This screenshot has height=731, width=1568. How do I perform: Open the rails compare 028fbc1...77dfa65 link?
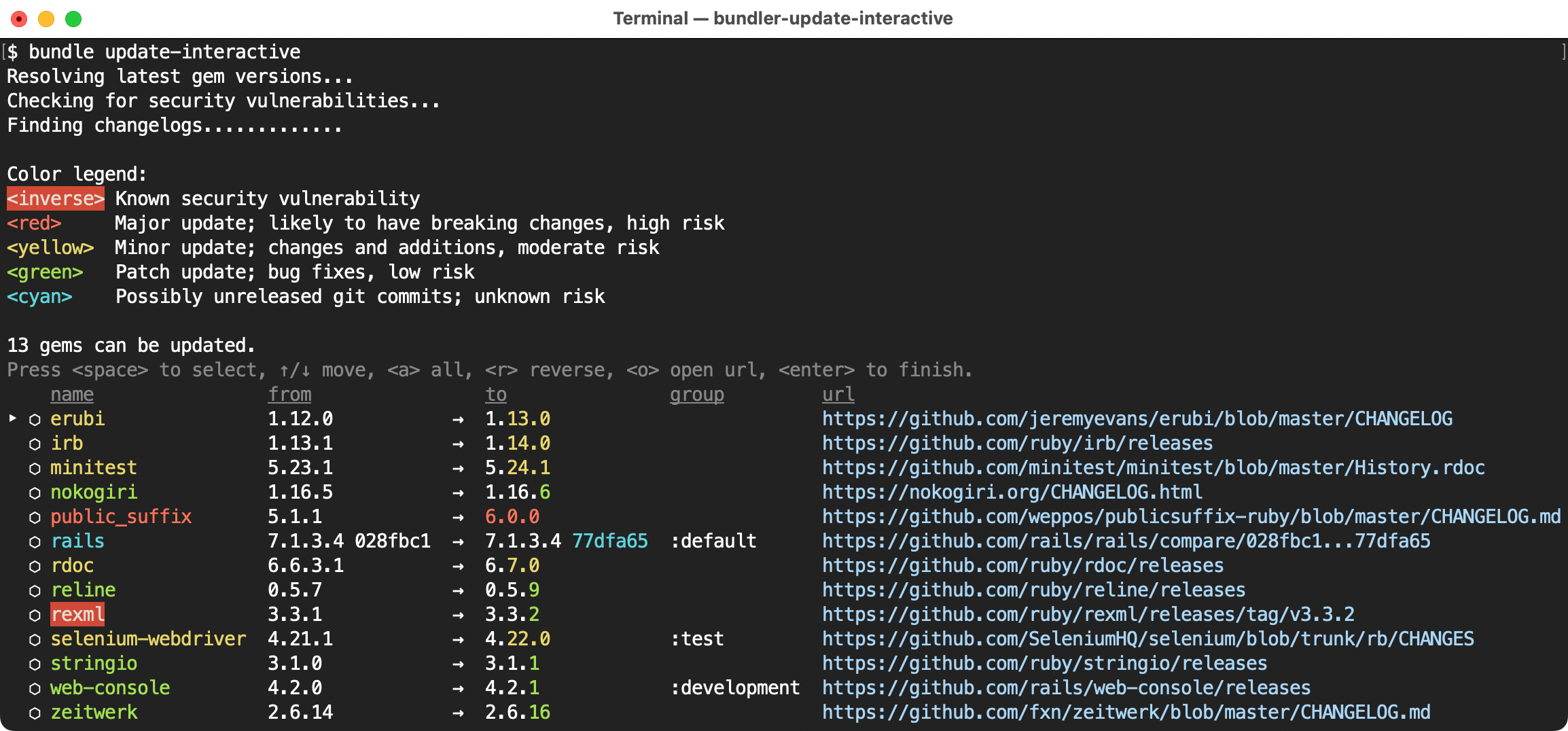(x=1126, y=541)
